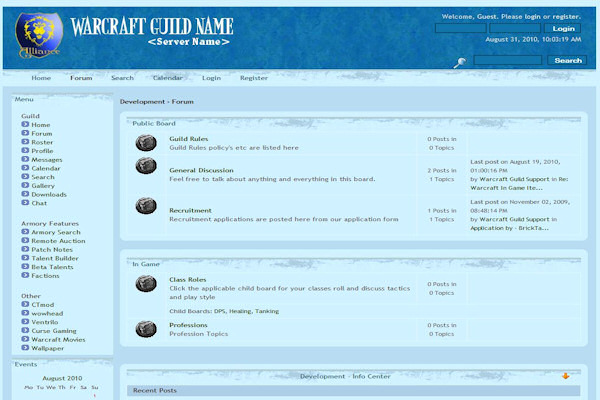This screenshot has height=400, width=600.
Task: Click arrow icon beside Ventrilo
Action: point(25,322)
